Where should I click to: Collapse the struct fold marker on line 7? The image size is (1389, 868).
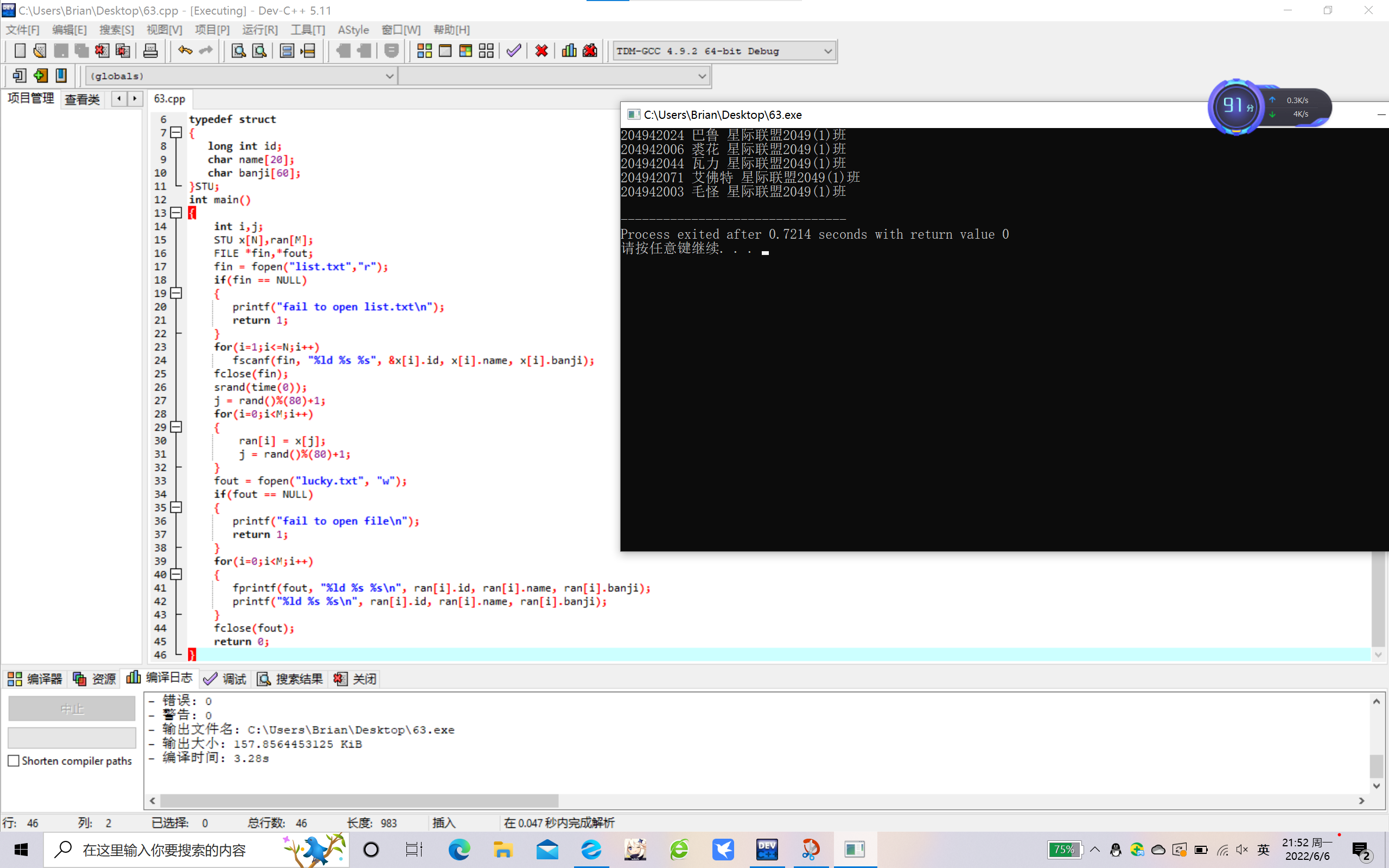[x=176, y=132]
